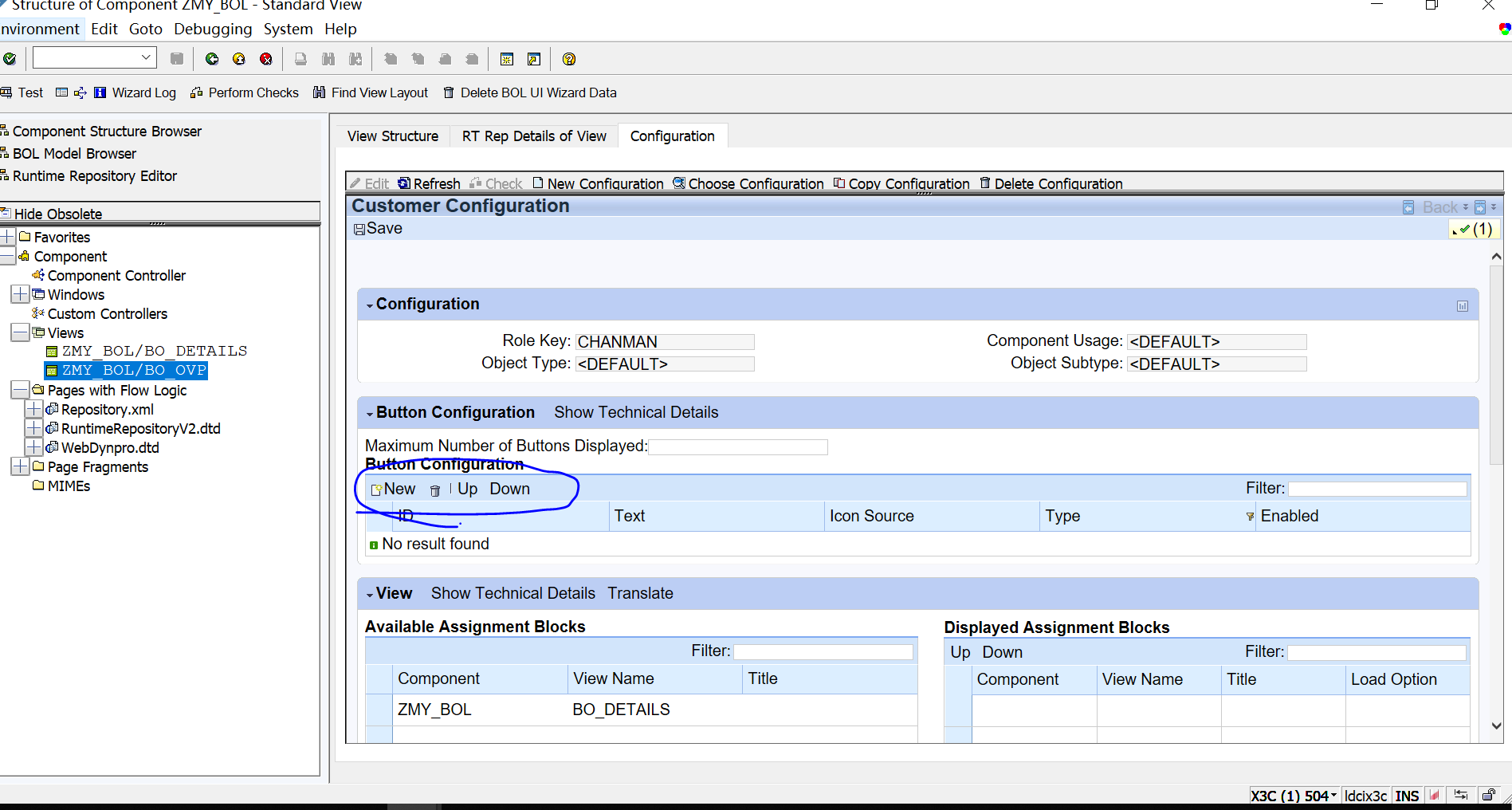The image size is (1512, 810).
Task: Click the red Cancel icon in toolbar
Action: click(266, 59)
